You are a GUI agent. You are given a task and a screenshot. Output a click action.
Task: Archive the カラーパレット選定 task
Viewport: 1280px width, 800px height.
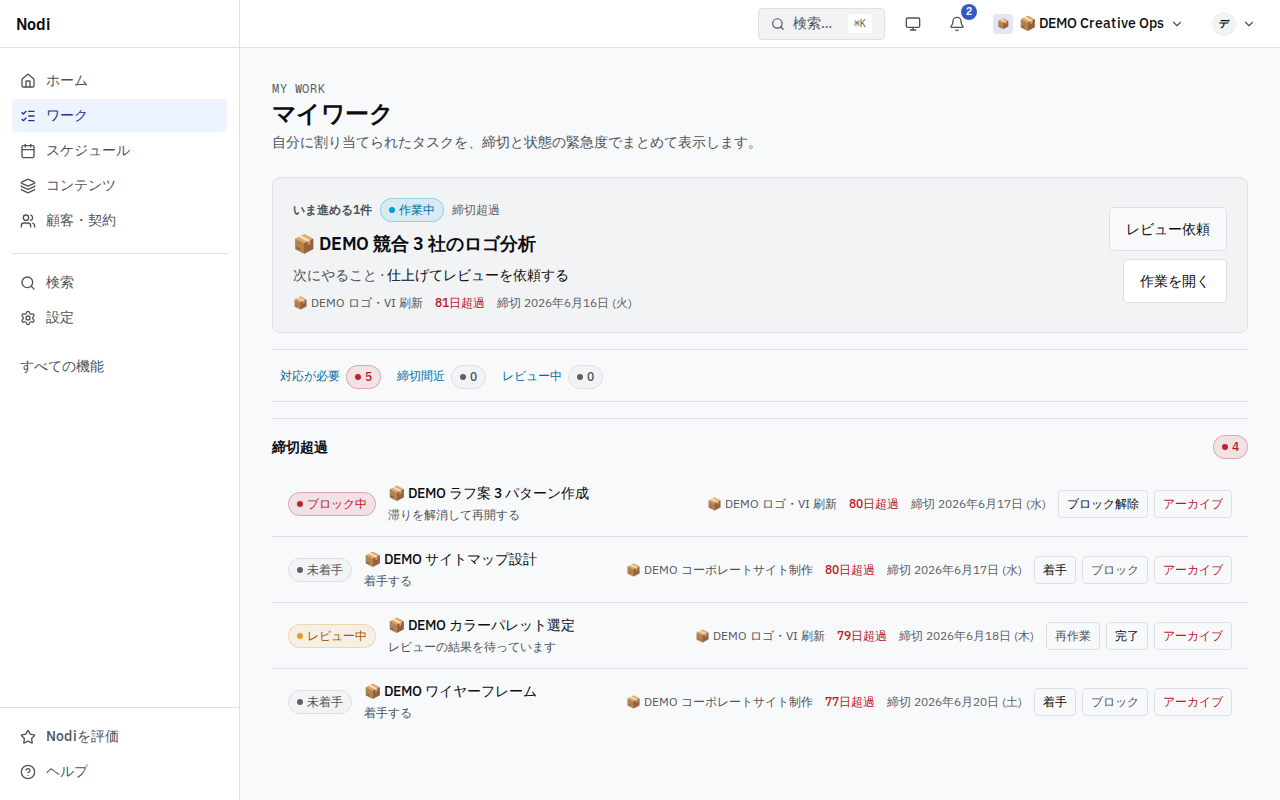(x=1193, y=636)
